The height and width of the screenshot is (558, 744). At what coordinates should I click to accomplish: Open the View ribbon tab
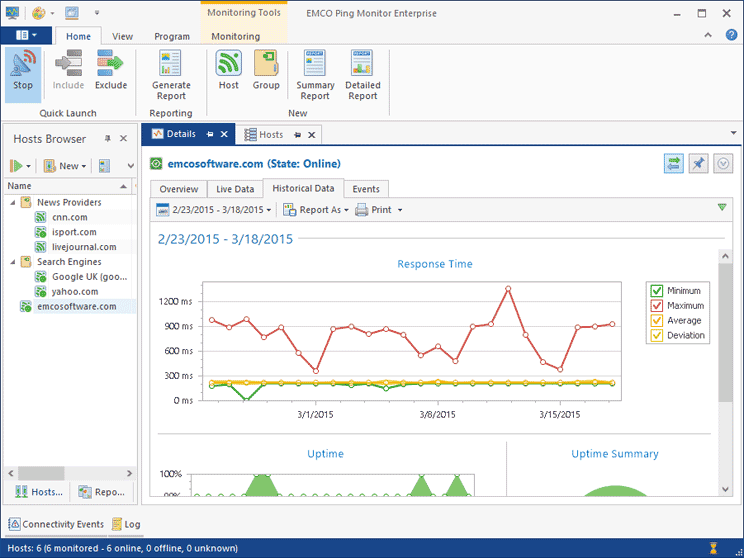[123, 37]
